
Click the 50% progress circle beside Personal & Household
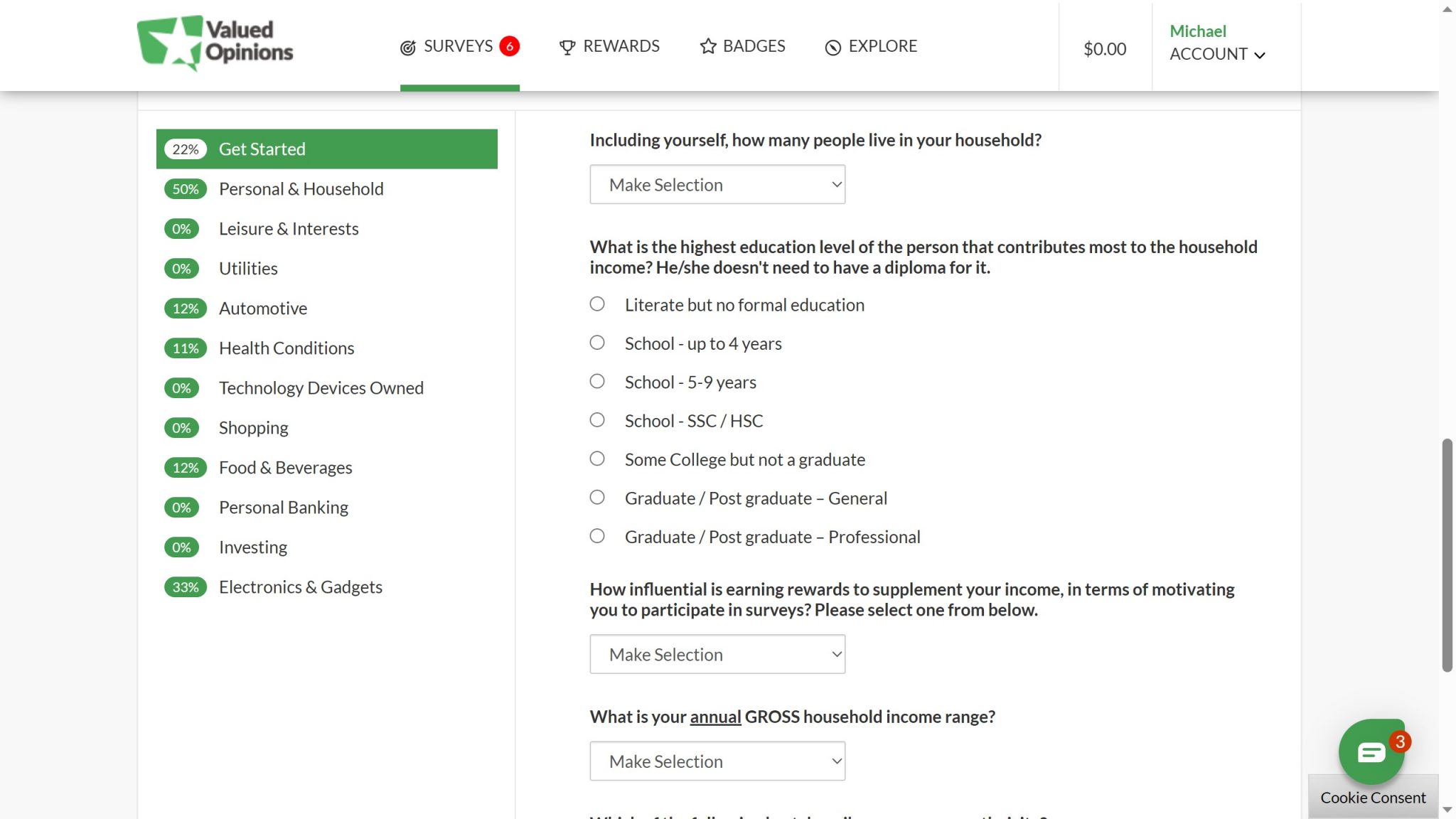pos(185,189)
